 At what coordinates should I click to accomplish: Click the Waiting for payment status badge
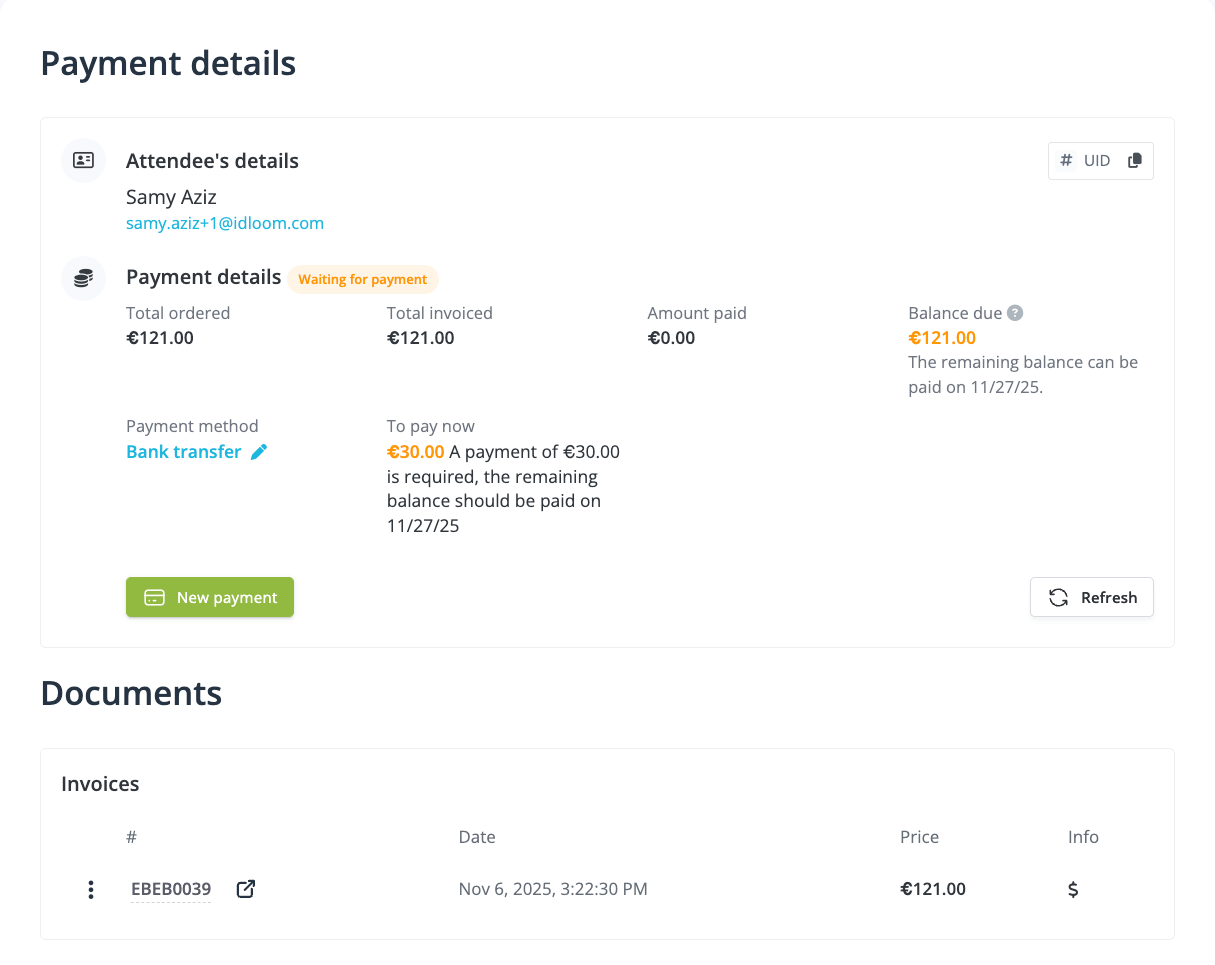363,279
